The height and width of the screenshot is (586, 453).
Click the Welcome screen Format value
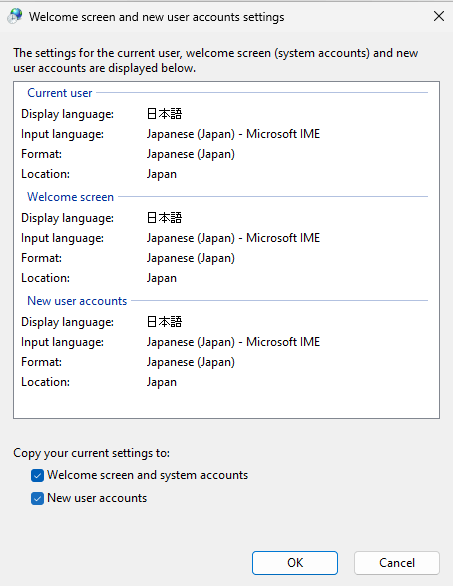click(x=191, y=258)
